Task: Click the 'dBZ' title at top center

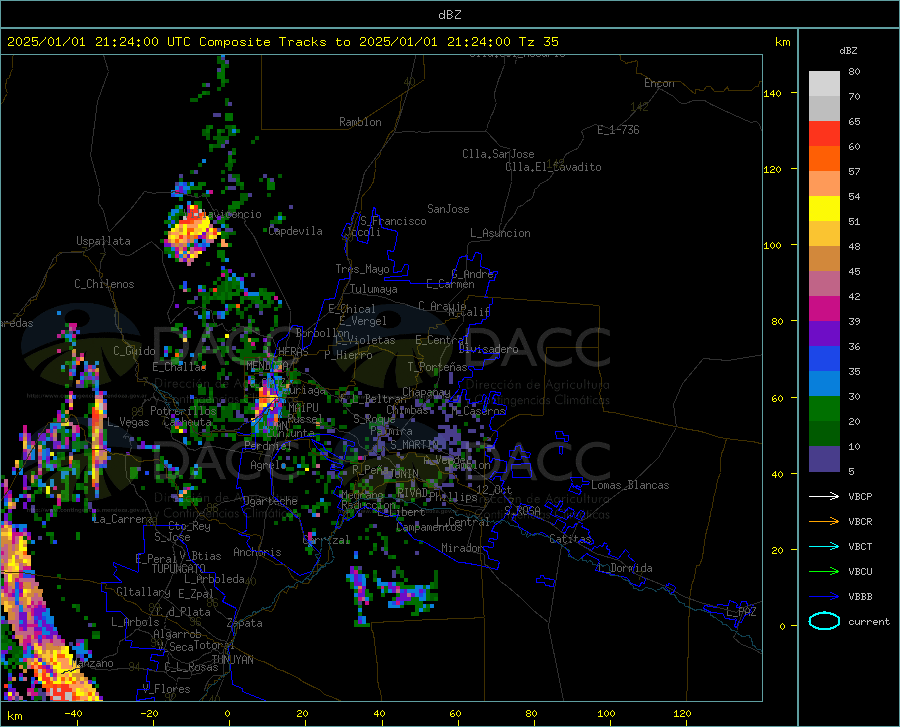Action: pos(449,15)
